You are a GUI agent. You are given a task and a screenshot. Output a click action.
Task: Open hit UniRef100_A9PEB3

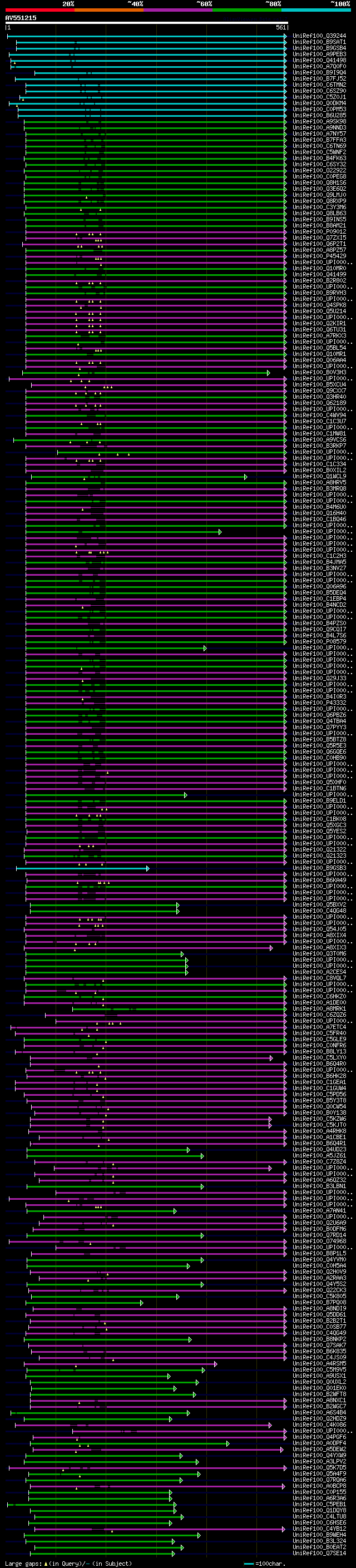(319, 54)
